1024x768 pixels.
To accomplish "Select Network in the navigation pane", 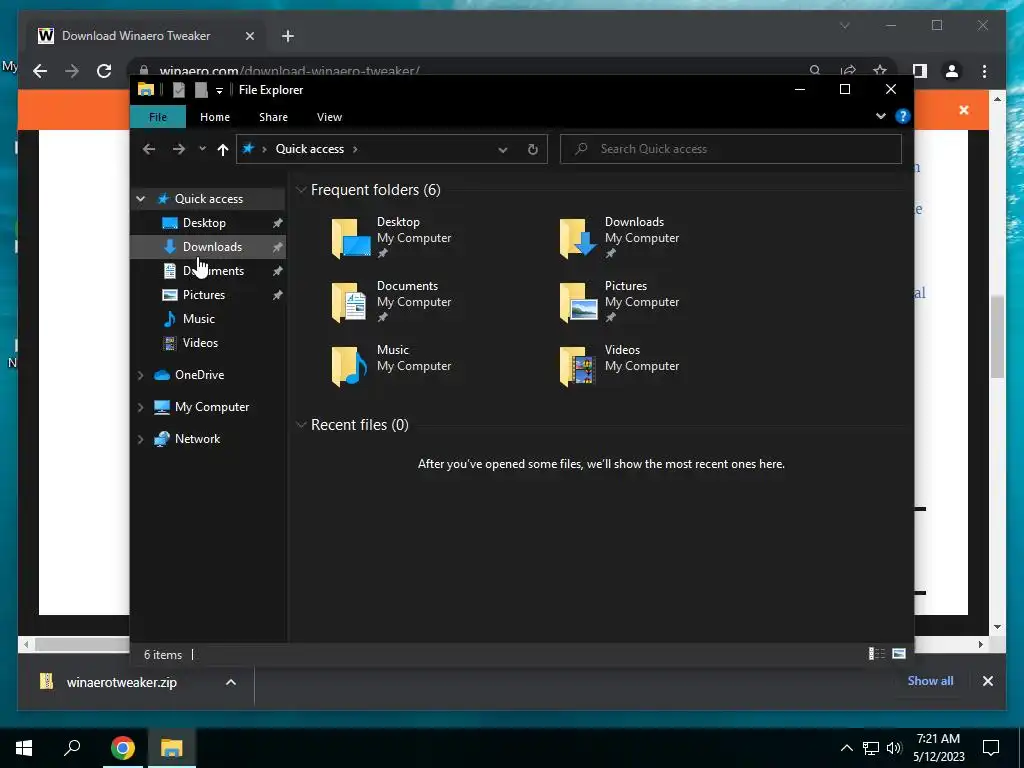I will (197, 439).
